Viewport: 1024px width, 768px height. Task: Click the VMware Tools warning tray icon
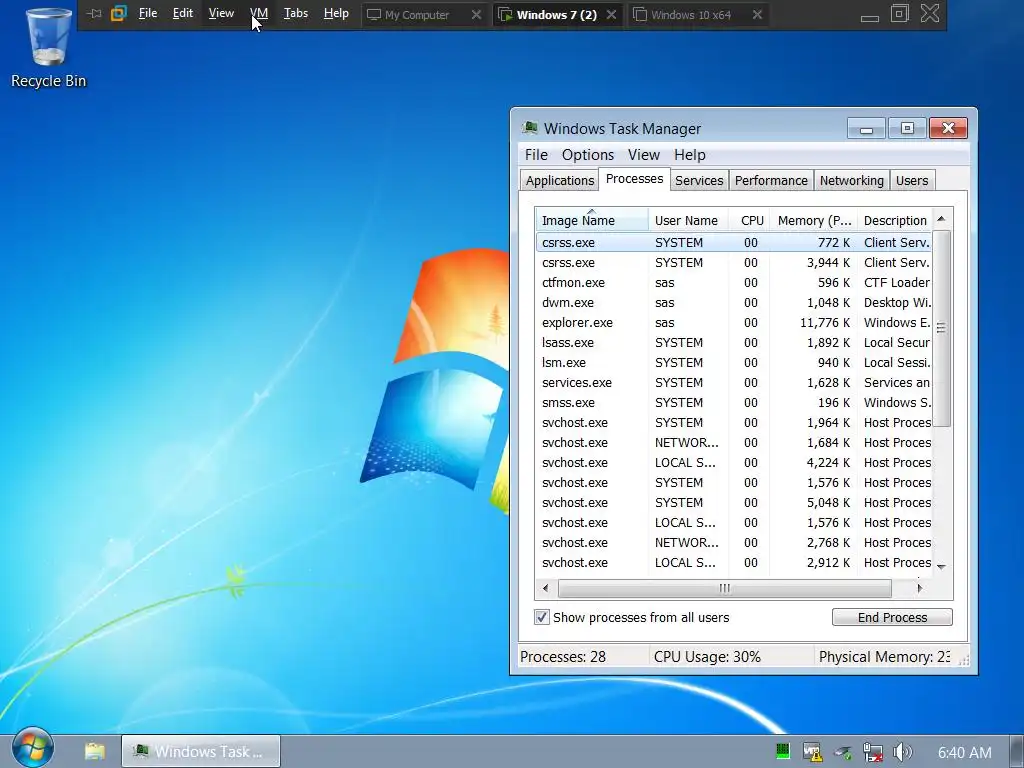[x=812, y=752]
